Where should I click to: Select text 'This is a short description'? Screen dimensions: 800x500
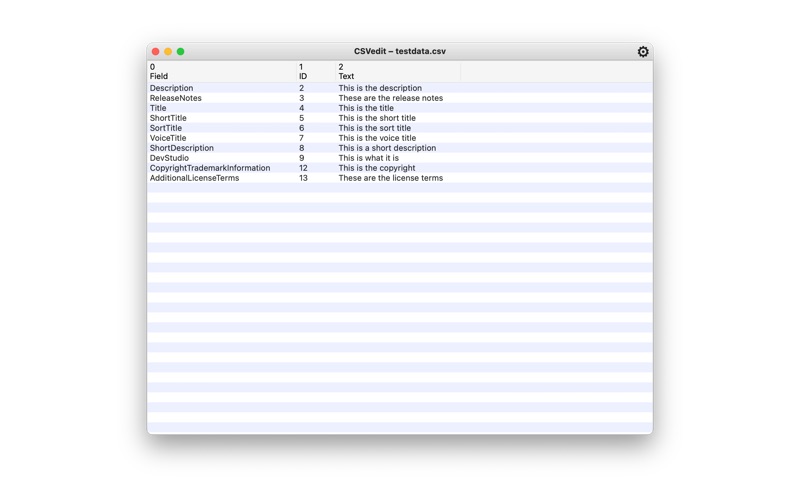[x=387, y=148]
